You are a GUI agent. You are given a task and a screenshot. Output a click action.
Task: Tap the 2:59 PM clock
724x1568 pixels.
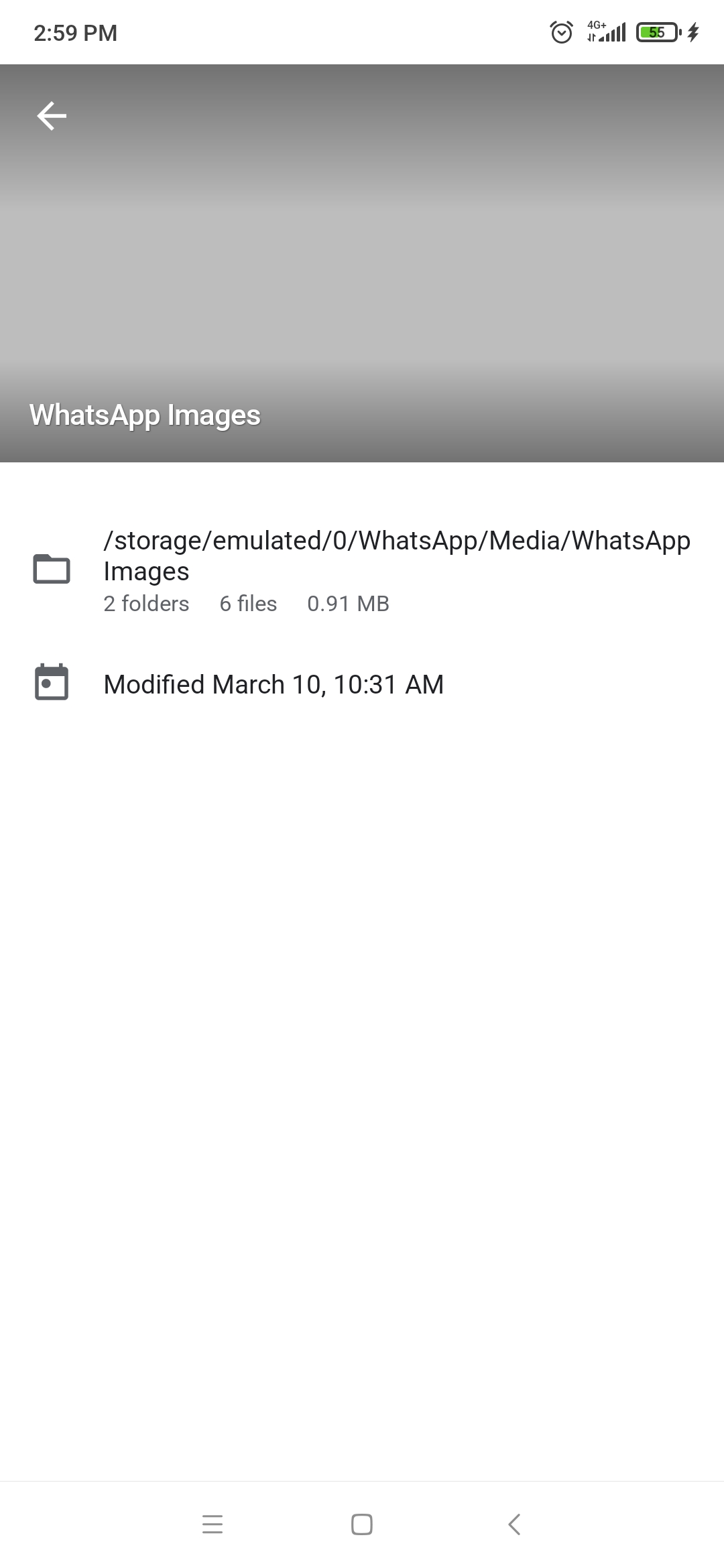(76, 33)
